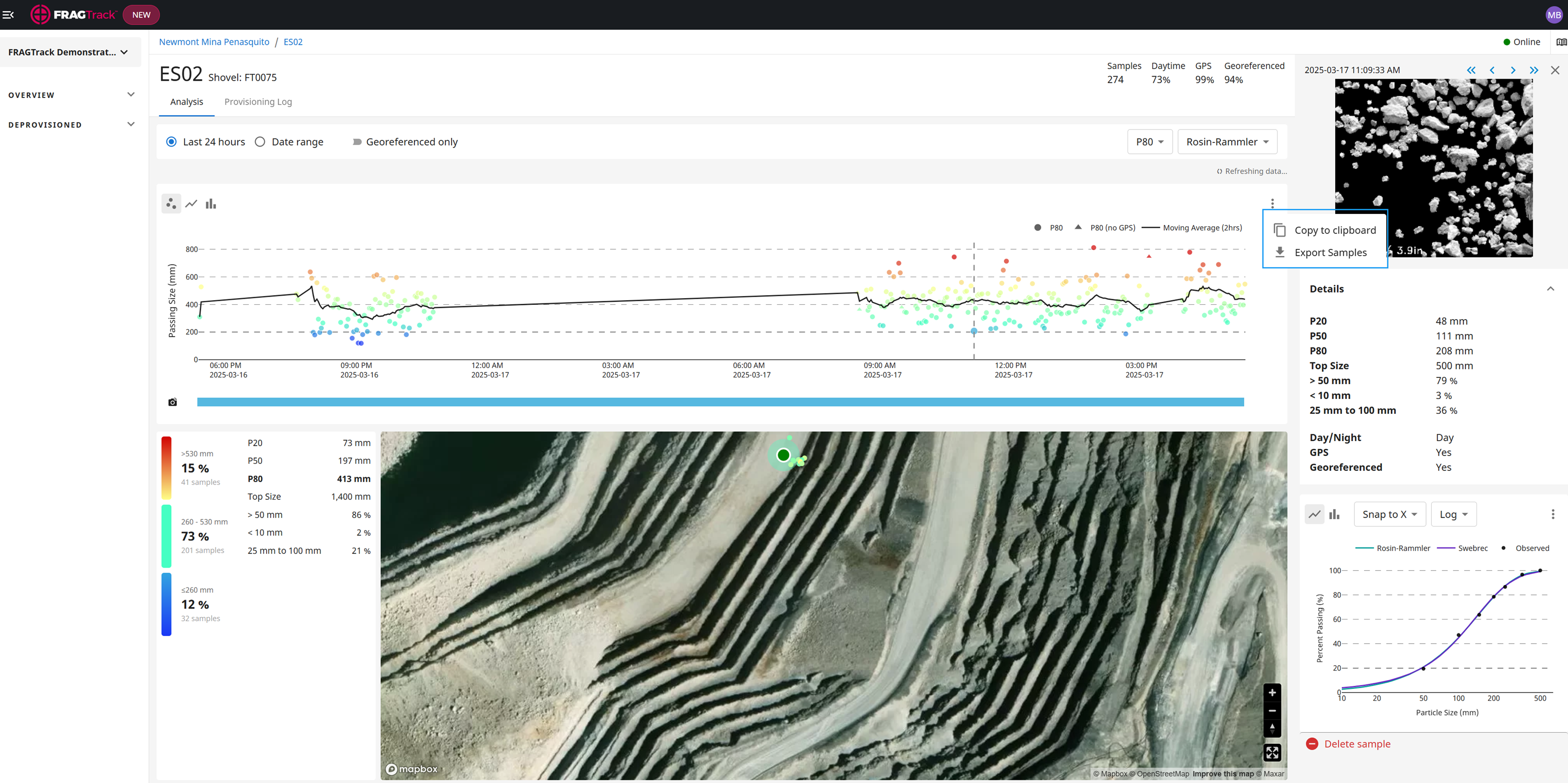Open the ES02 breadcrumb link

(x=293, y=42)
